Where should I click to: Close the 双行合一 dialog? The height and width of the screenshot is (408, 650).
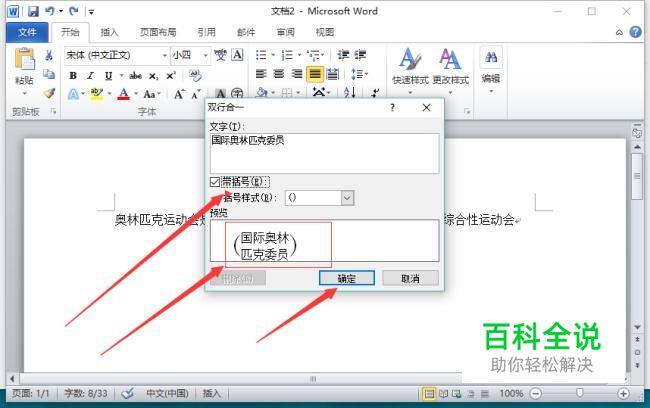(426, 108)
